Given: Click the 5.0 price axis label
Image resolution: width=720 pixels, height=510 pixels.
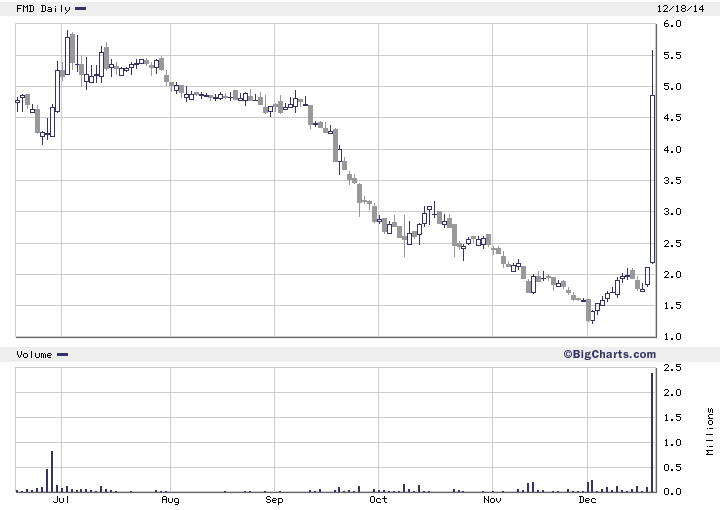Looking at the screenshot, I should click(x=672, y=87).
